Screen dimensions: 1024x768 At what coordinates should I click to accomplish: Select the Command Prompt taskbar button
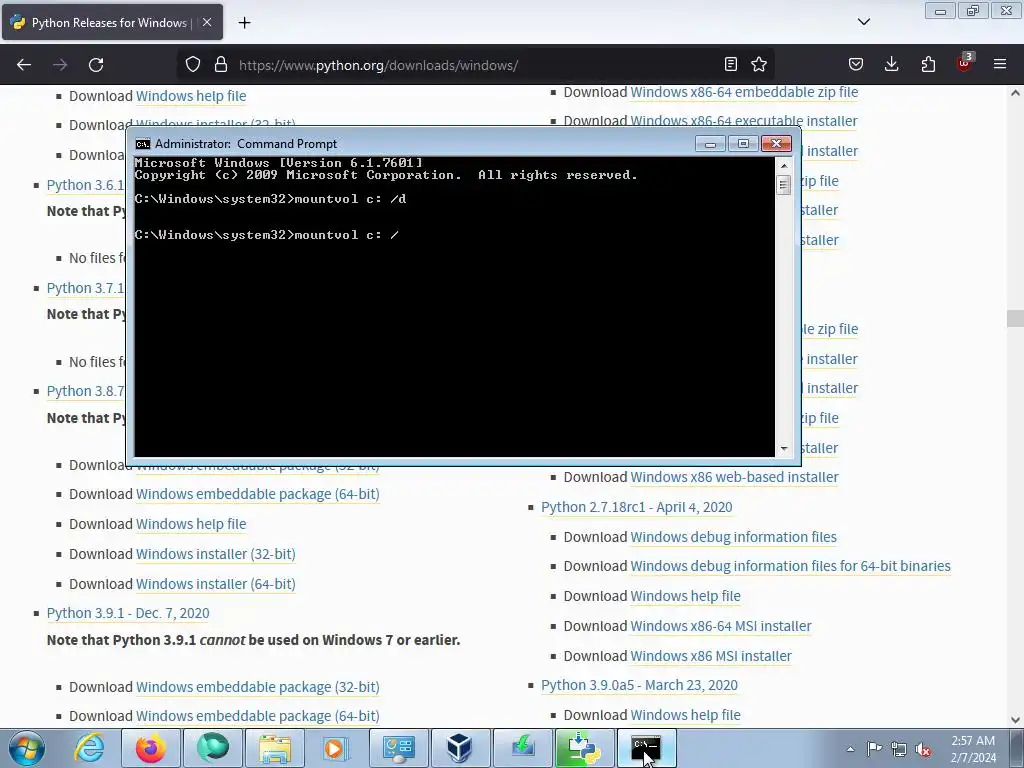click(x=647, y=748)
